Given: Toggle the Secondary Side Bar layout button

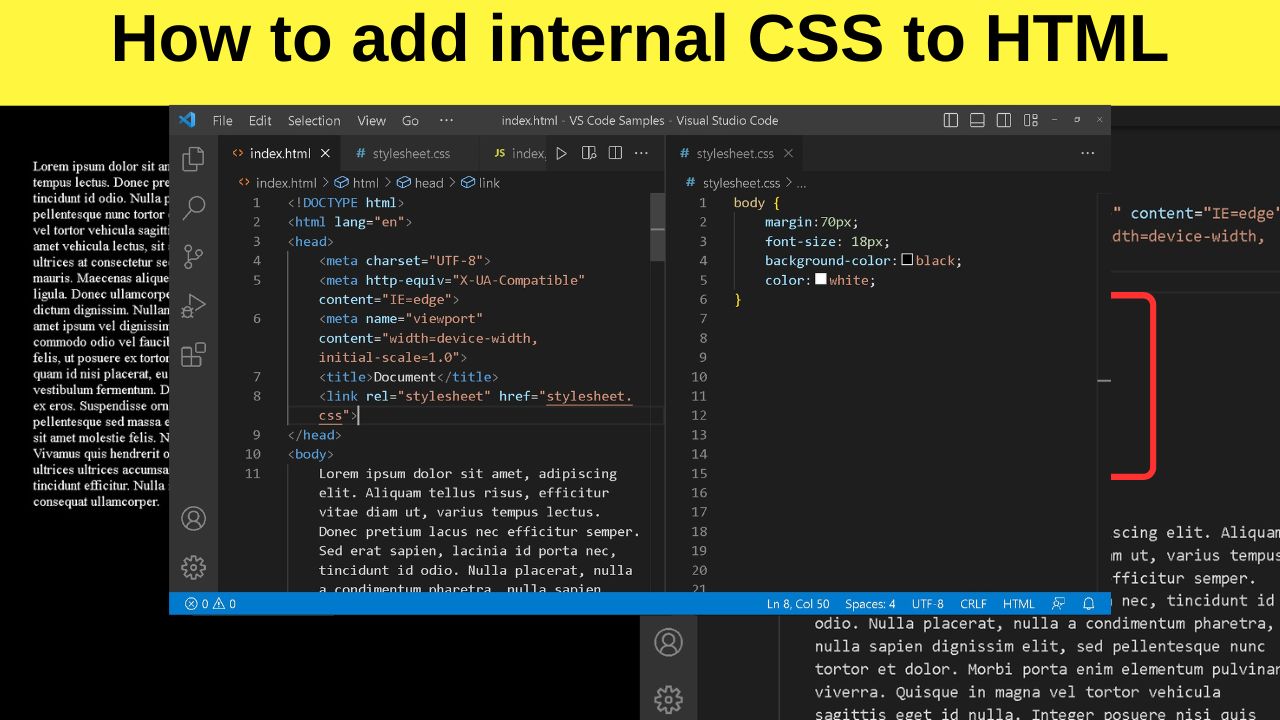Looking at the screenshot, I should pyautogui.click(x=1004, y=120).
